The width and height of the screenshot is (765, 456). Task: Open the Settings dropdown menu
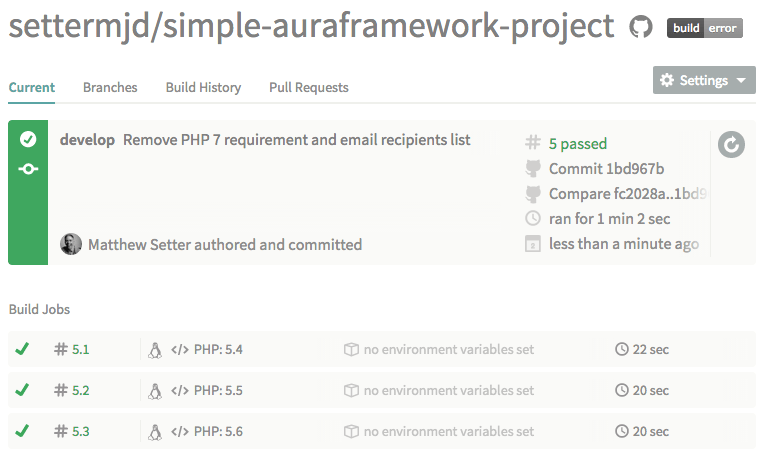click(x=704, y=81)
